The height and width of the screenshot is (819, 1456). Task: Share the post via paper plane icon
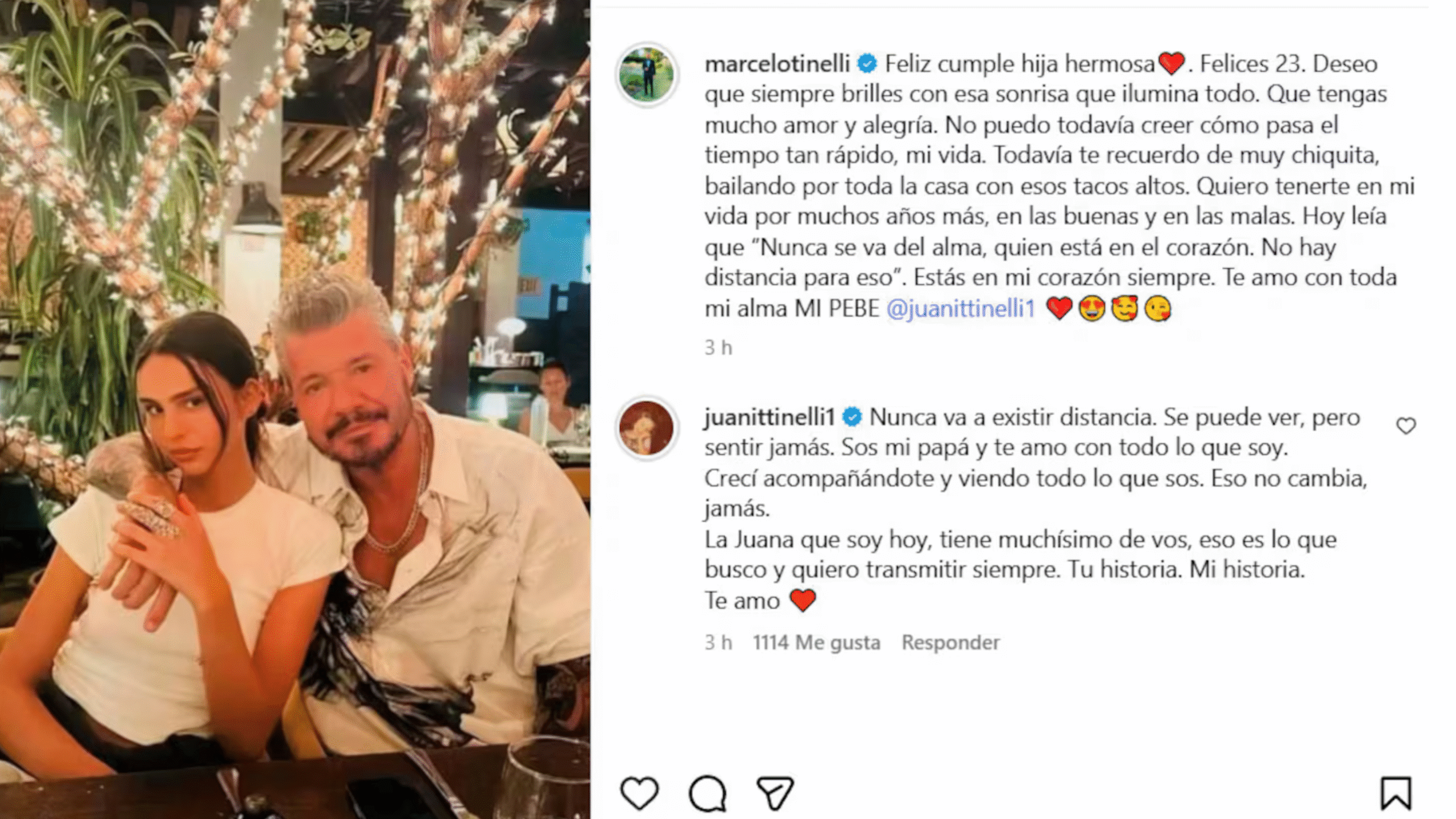coord(775,793)
